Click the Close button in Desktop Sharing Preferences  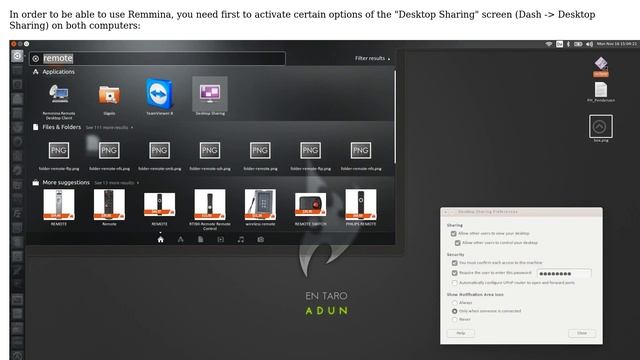pyautogui.click(x=582, y=333)
